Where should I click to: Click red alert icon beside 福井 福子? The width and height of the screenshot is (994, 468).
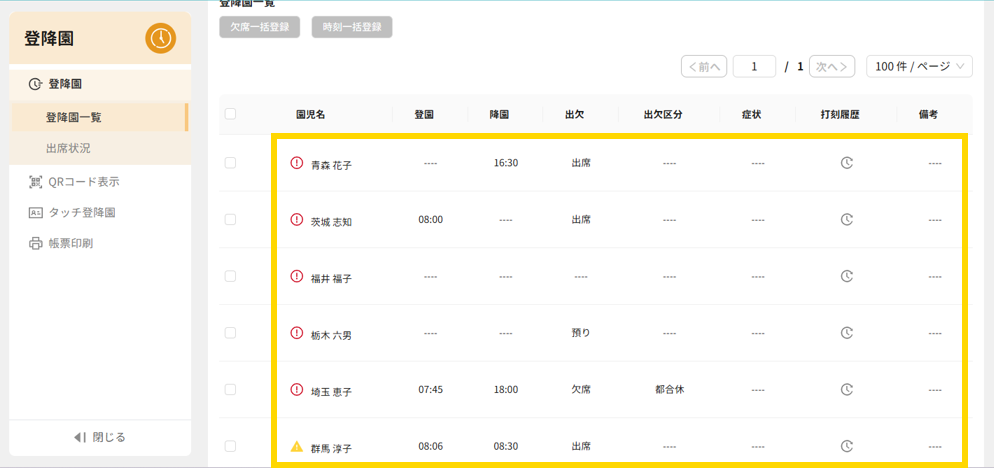296,276
